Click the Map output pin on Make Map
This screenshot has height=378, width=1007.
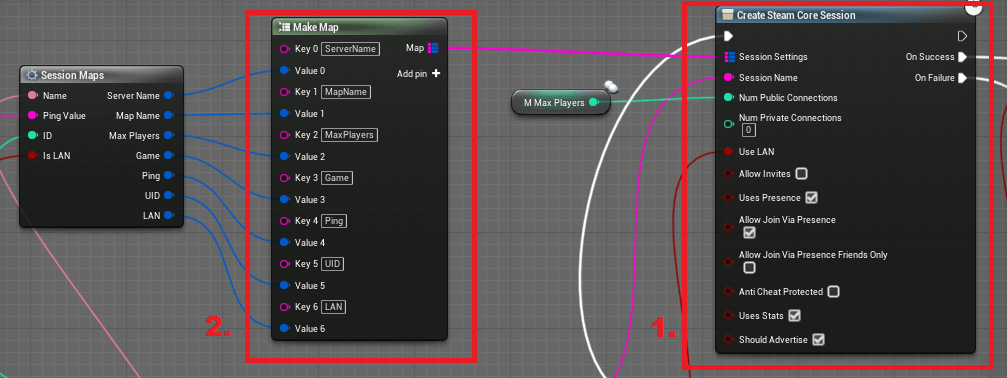(433, 48)
